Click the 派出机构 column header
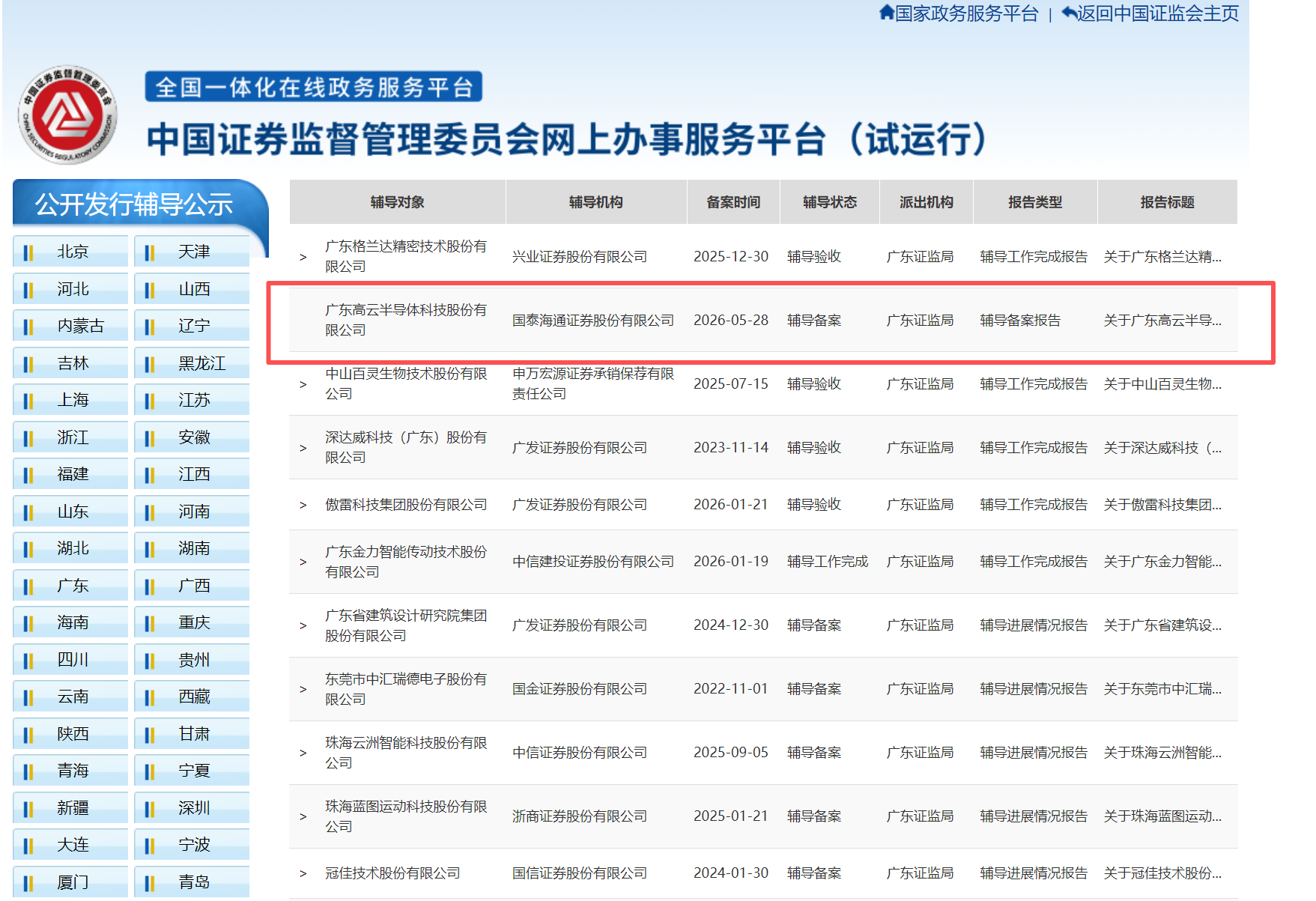The height and width of the screenshot is (901, 1316). coord(927,202)
